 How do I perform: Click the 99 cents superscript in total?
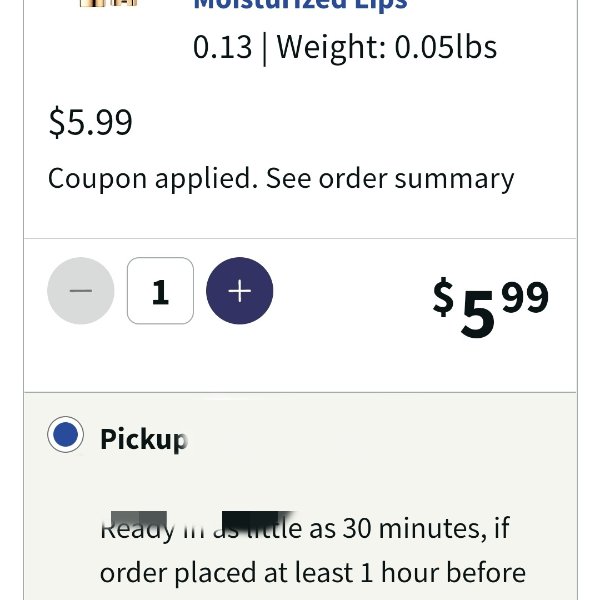(525, 297)
